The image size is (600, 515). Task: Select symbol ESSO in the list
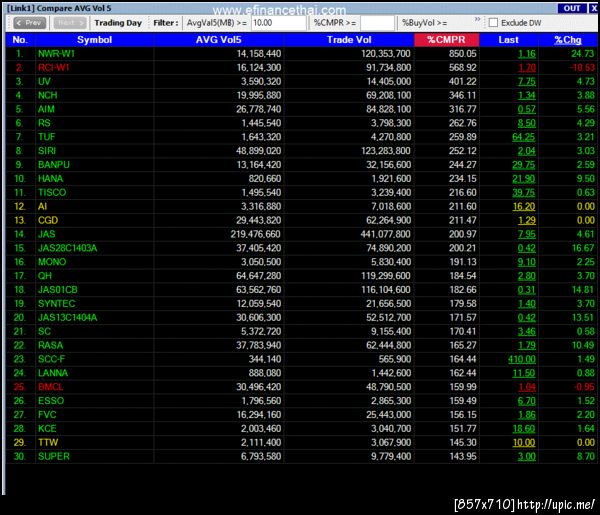(51, 401)
